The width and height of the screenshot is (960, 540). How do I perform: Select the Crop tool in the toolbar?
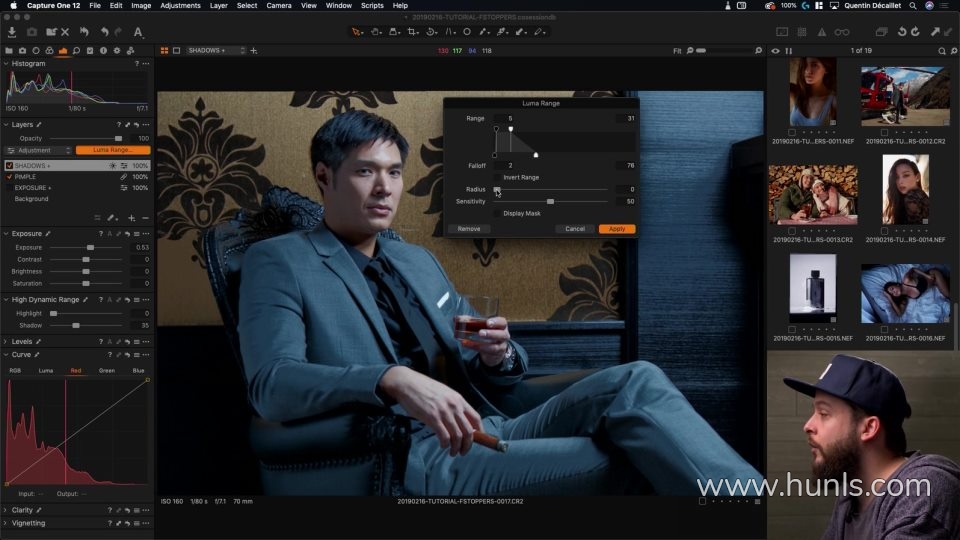click(x=411, y=32)
